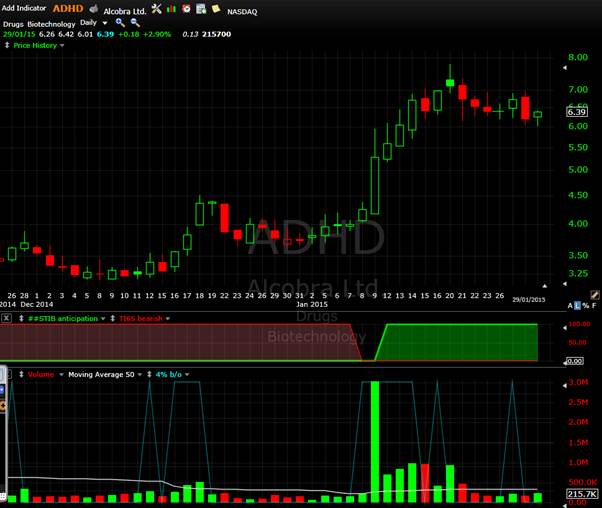Image resolution: width=602 pixels, height=508 pixels.
Task: Click move arrows beside ##STIB anticipation
Action: (x=22, y=318)
